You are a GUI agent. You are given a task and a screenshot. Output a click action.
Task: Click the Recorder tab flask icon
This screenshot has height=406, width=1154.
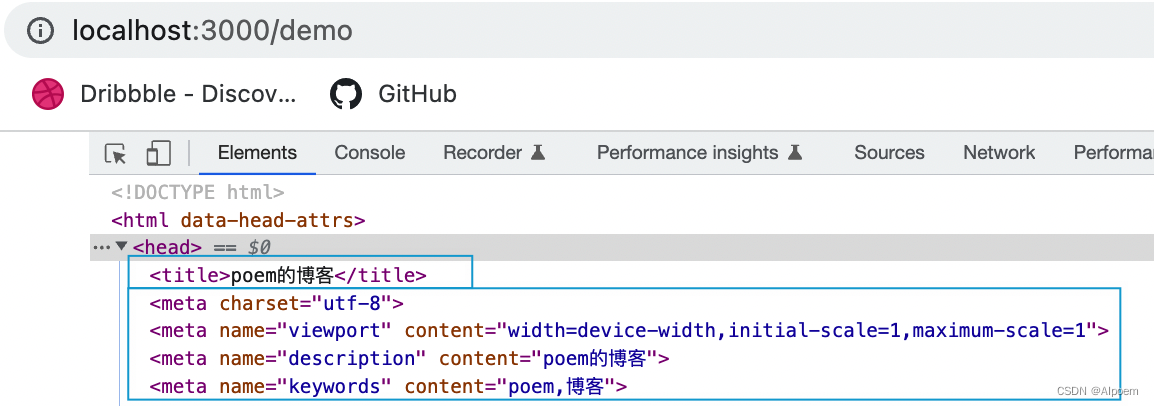point(538,152)
